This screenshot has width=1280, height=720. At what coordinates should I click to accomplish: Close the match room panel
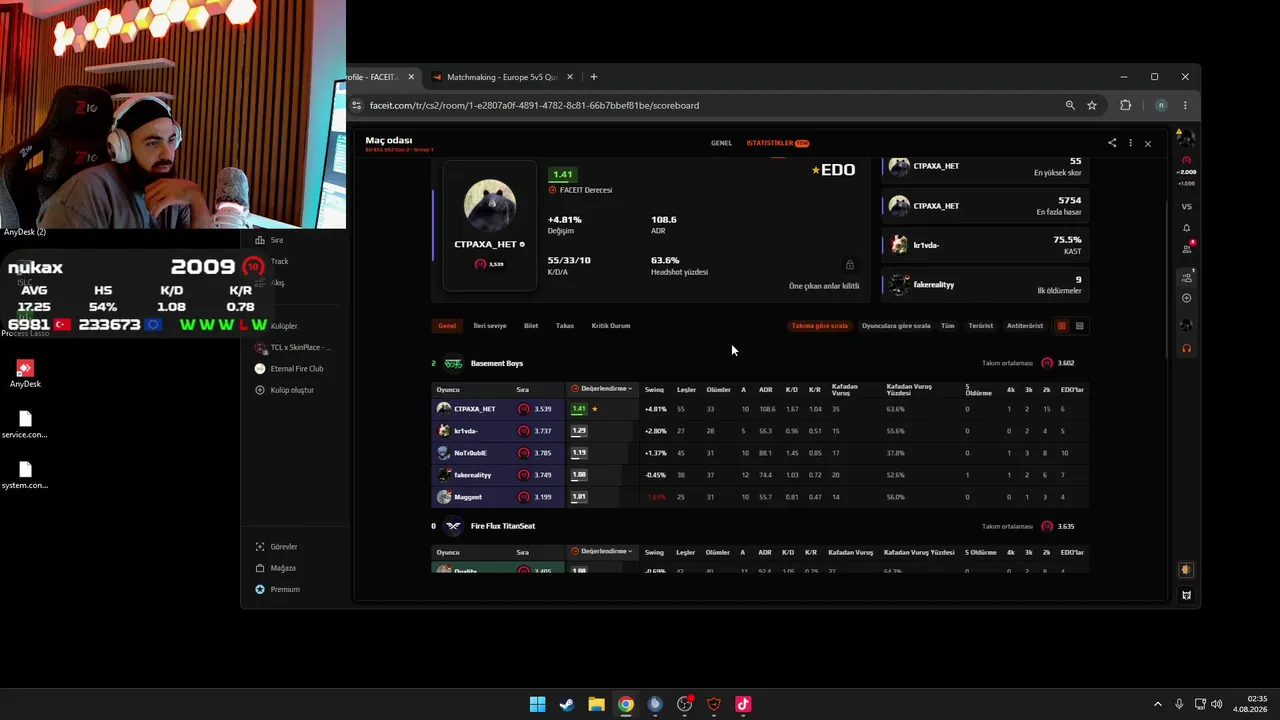tap(1148, 144)
